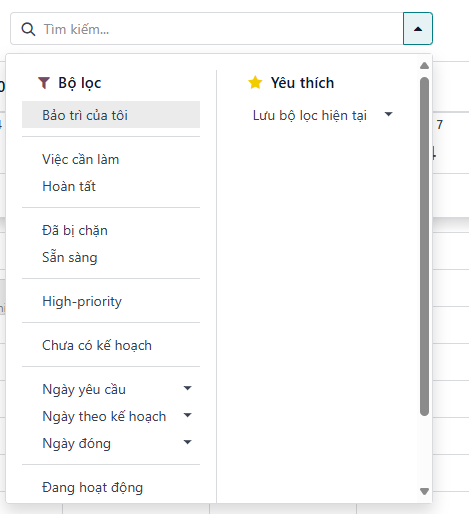Expand the Ngày đóng date options
469x514 pixels.
111,443
